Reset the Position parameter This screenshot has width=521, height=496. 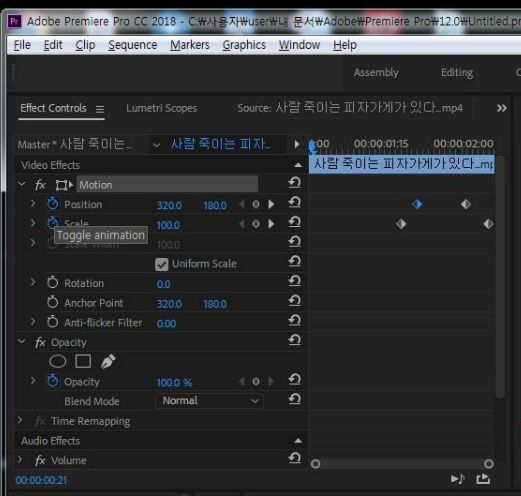click(x=295, y=203)
